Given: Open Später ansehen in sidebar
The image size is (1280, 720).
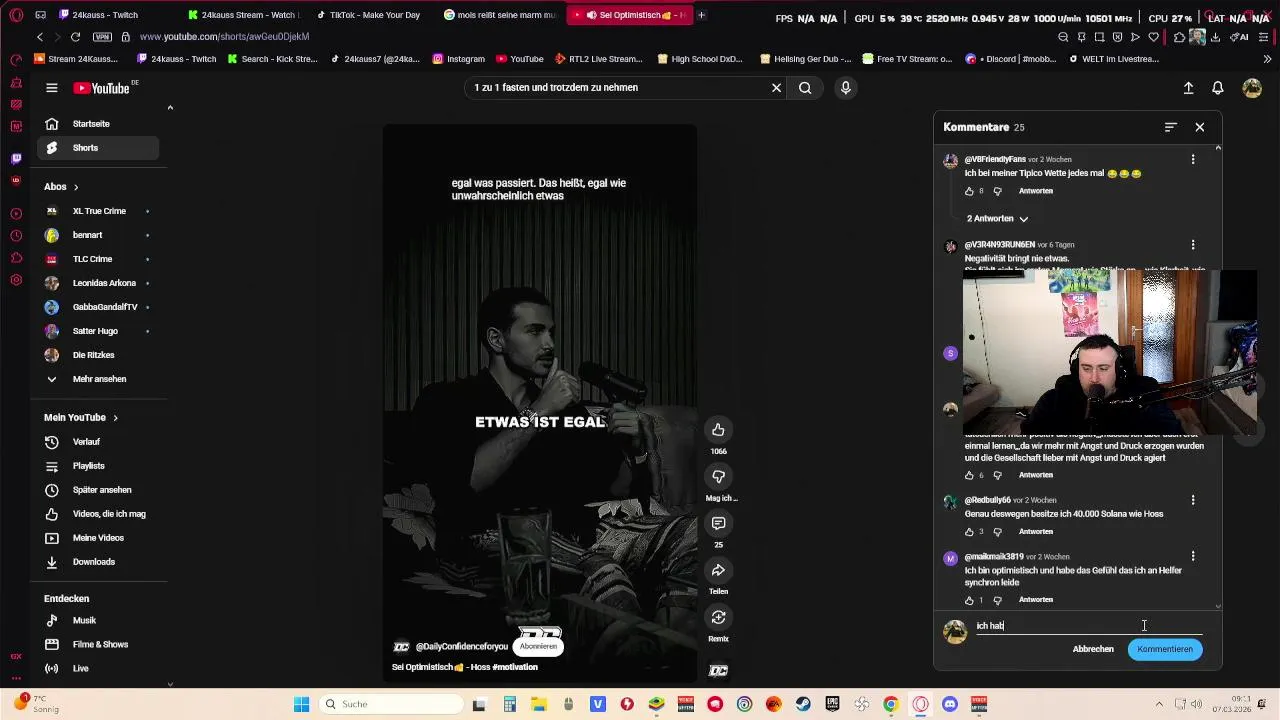Looking at the screenshot, I should click(98, 490).
